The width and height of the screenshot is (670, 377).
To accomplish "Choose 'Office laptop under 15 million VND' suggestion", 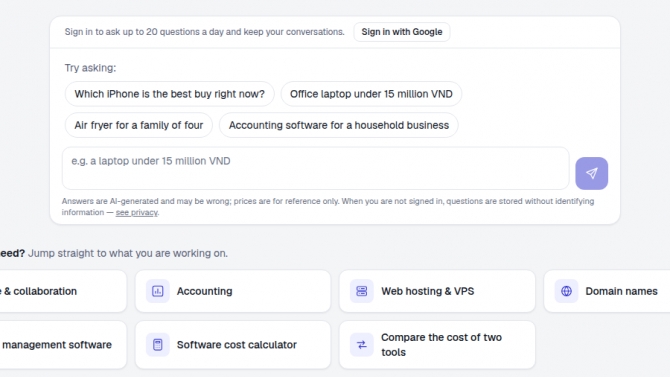I will (x=371, y=94).
